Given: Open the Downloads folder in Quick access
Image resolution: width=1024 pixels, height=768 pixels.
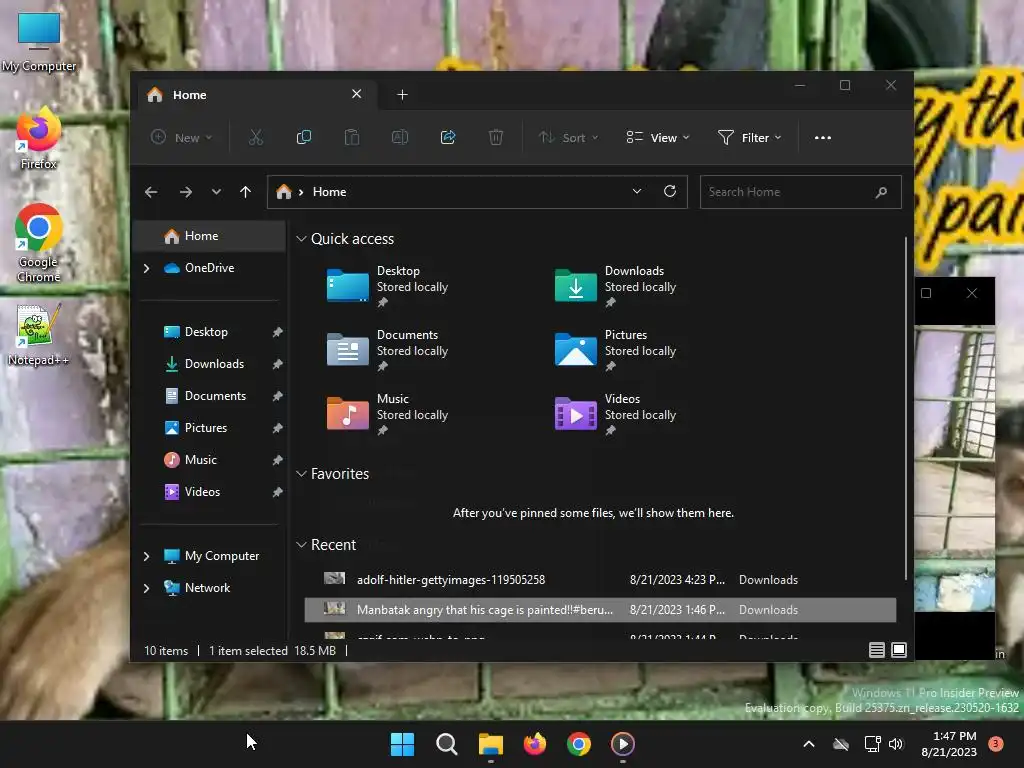Looking at the screenshot, I should 616,286.
